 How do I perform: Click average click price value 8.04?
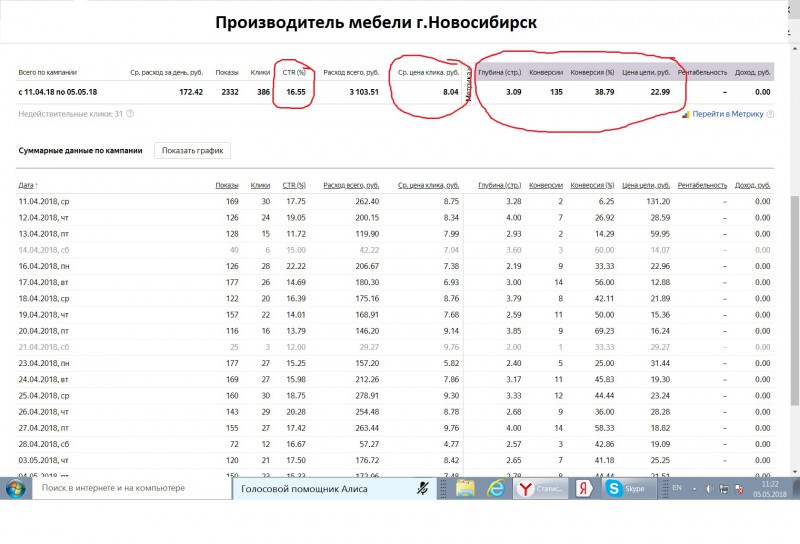point(451,92)
